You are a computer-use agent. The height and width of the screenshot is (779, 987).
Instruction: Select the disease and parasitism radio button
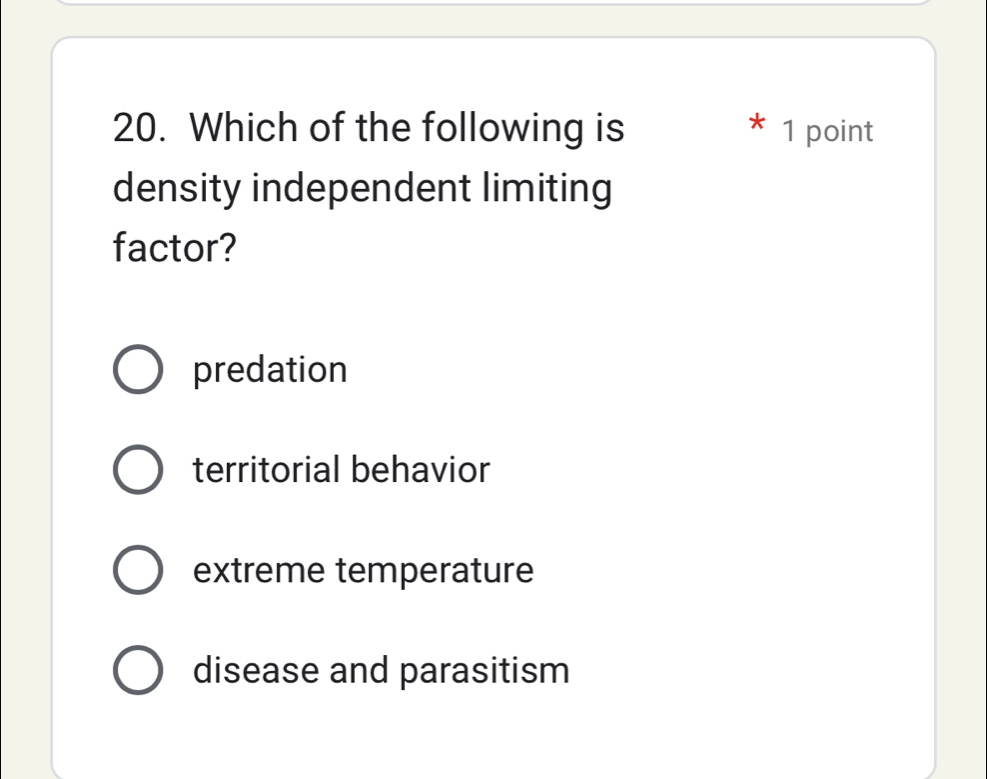coord(138,670)
